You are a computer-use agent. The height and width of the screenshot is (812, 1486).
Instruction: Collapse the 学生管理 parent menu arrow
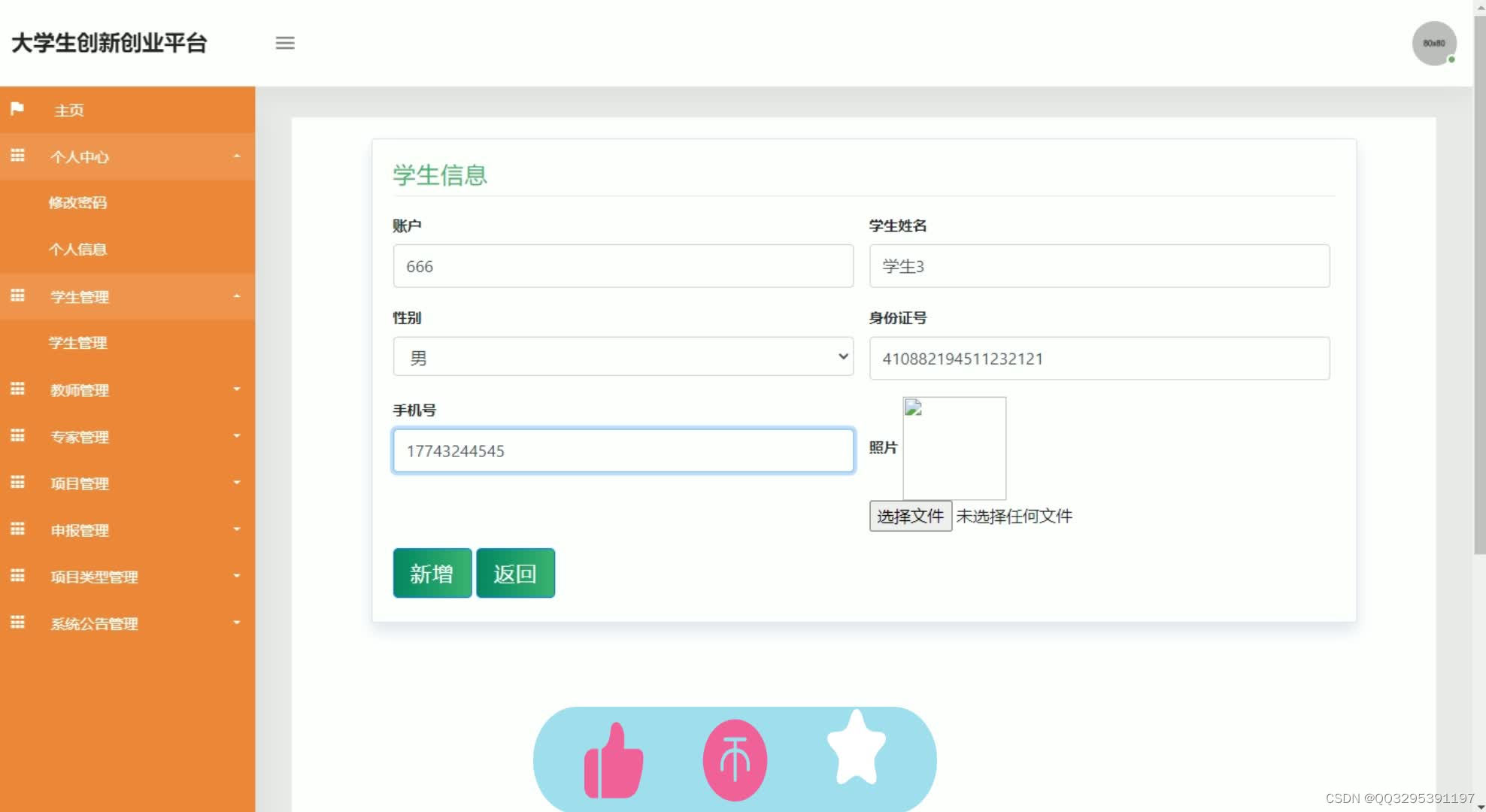coord(237,296)
